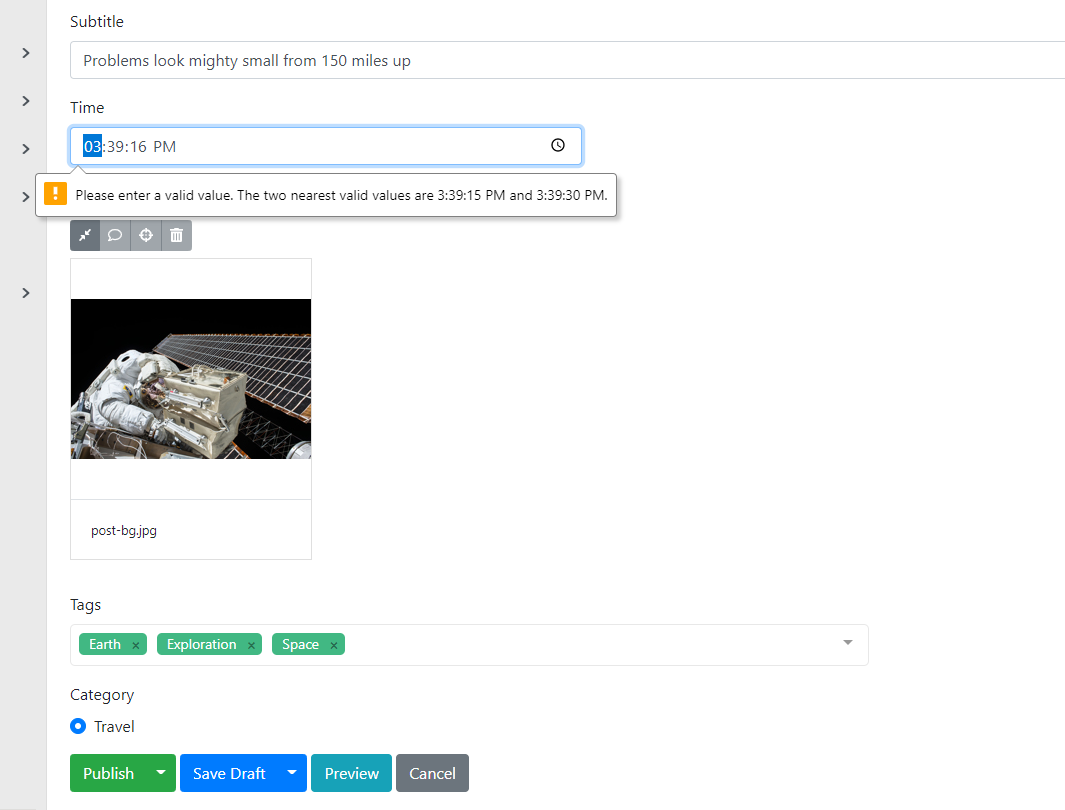This screenshot has width=1065, height=810.
Task: Click the Preview button
Action: click(351, 773)
